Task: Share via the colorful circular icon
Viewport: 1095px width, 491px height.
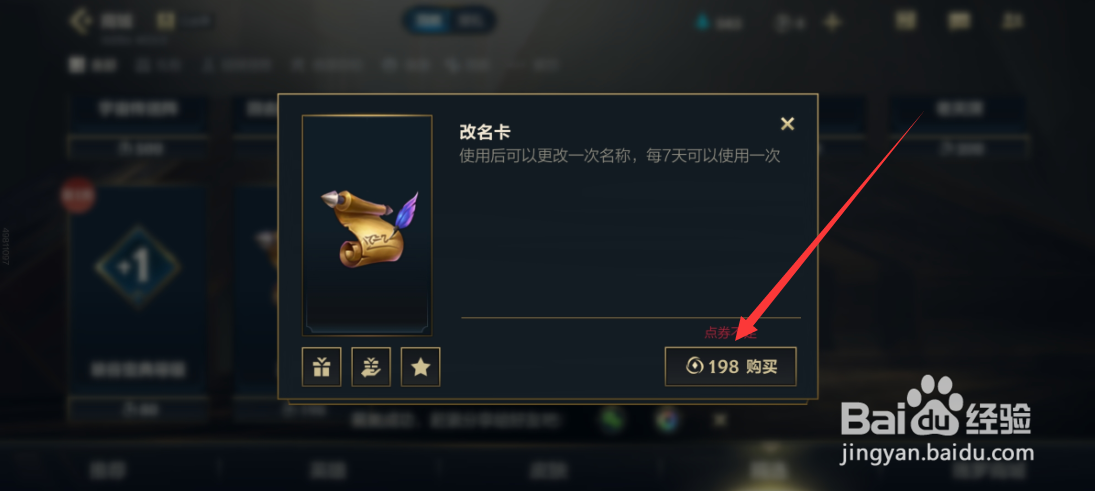Action: click(667, 420)
